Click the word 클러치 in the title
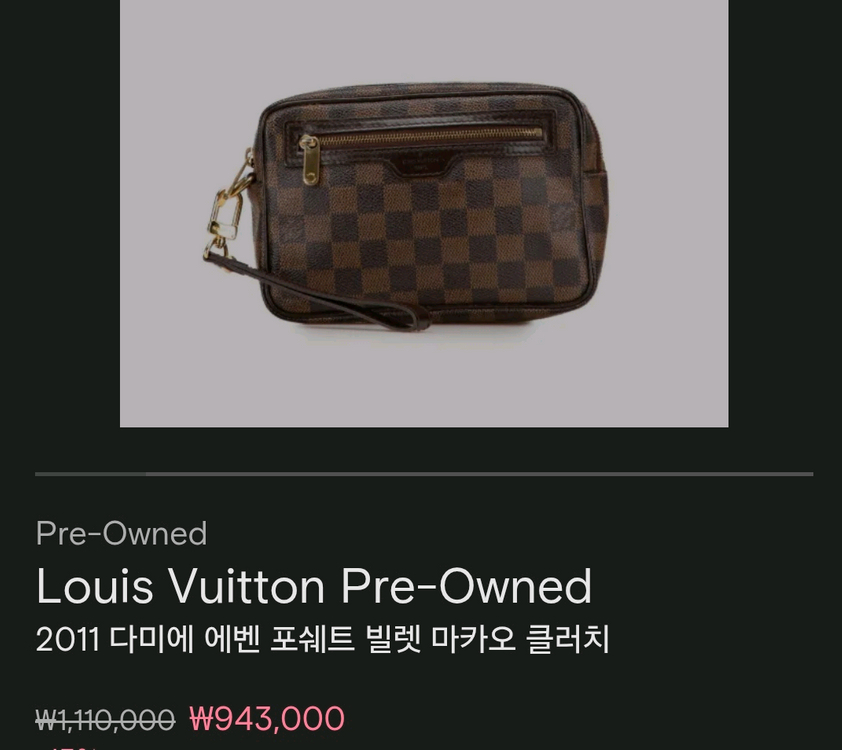 coord(569,639)
